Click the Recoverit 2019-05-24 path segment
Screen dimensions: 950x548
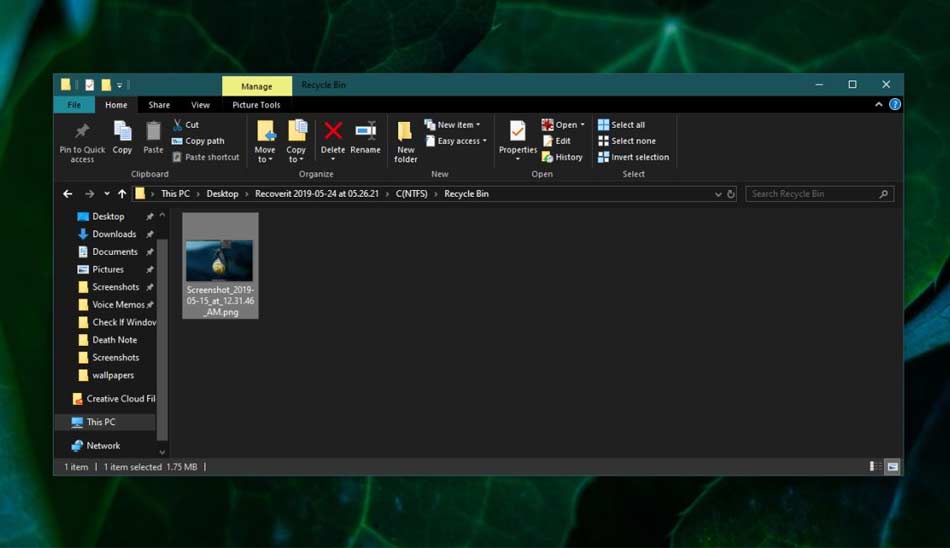pos(317,194)
